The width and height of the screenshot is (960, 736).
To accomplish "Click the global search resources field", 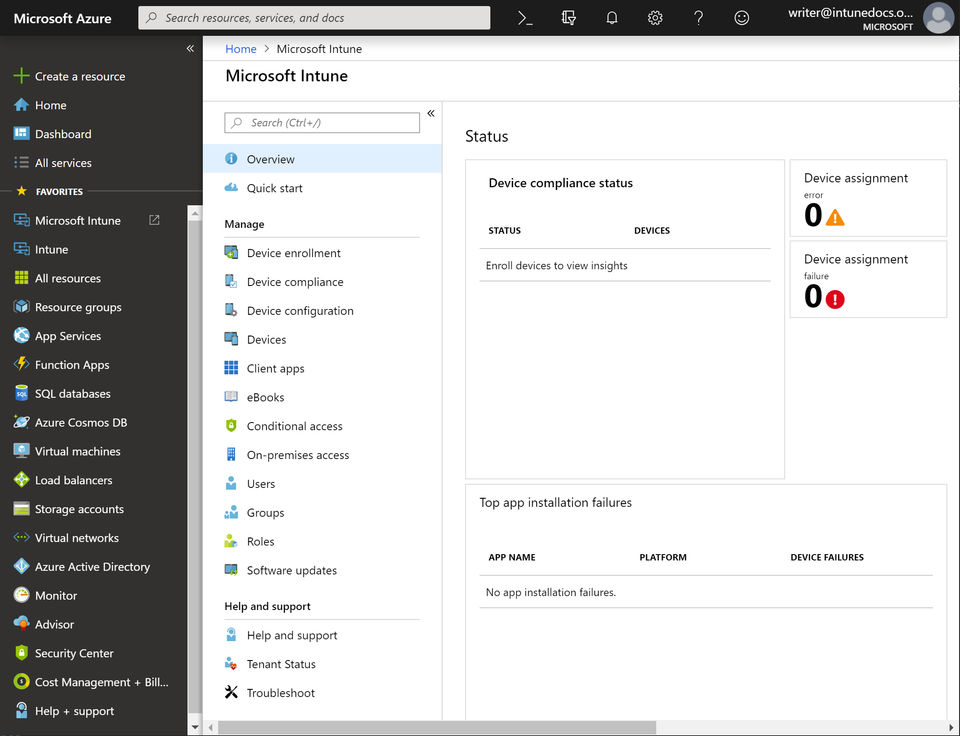I will (x=315, y=18).
